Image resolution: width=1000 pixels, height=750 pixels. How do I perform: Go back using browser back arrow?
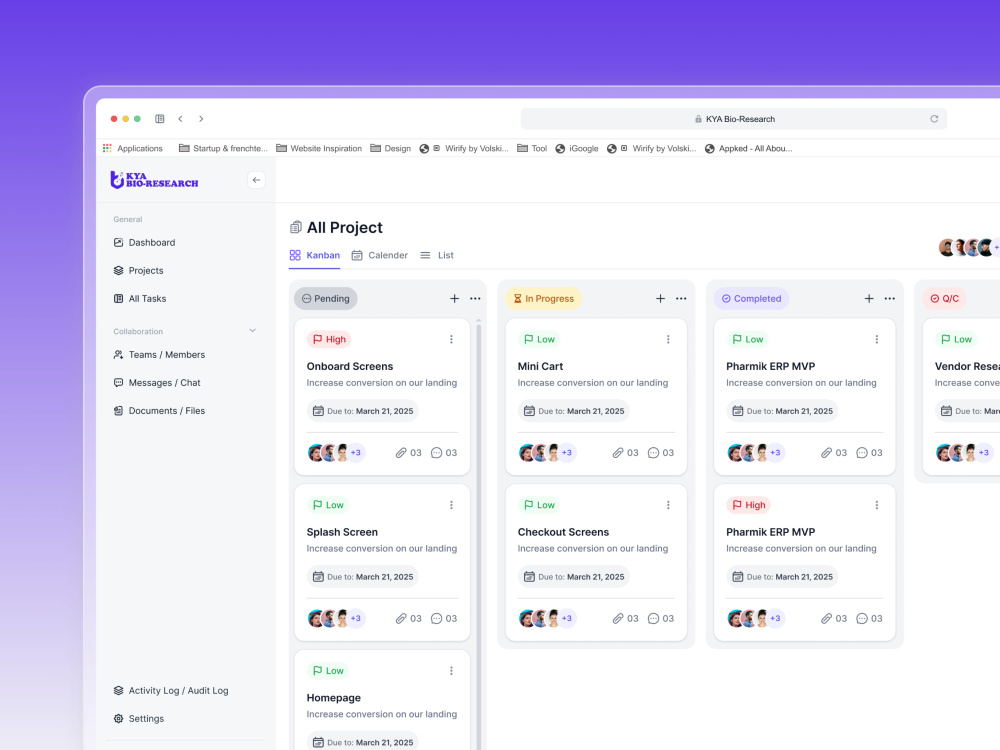point(180,119)
